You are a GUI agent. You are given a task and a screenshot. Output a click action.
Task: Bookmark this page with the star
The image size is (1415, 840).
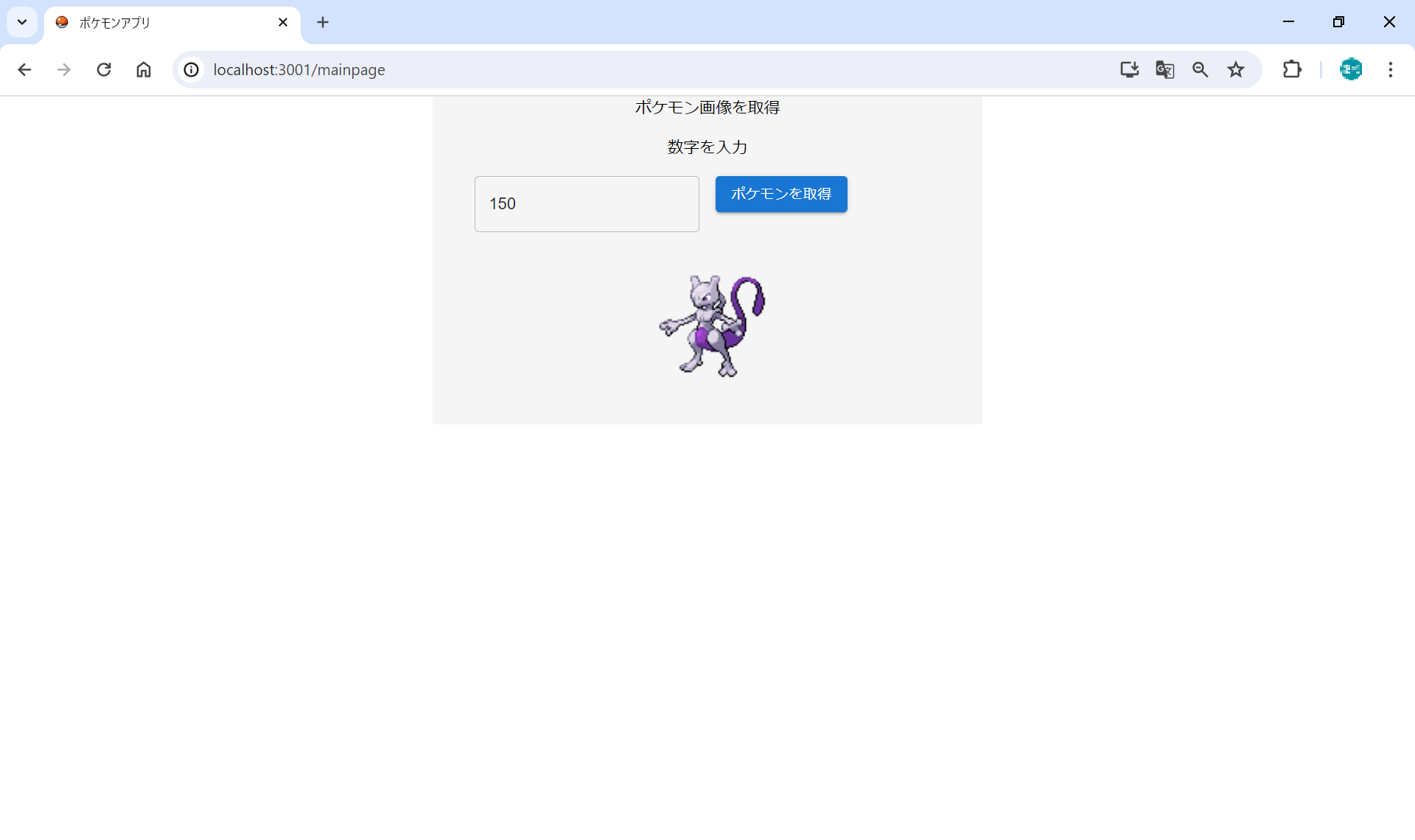1236,69
